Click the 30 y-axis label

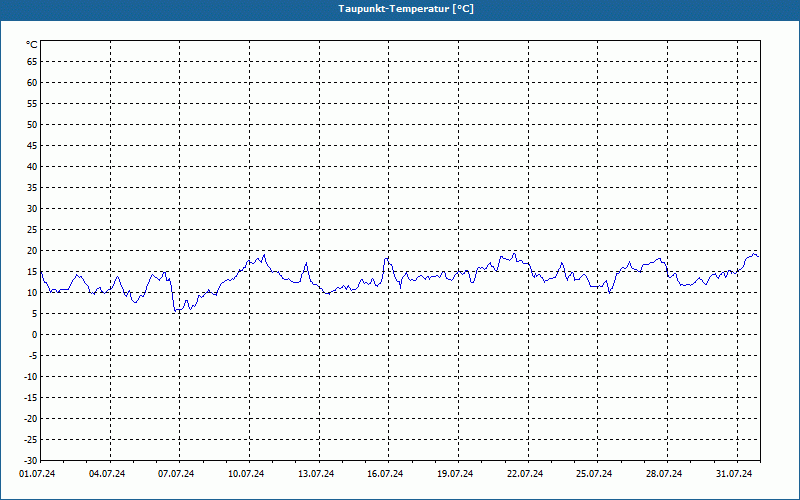(32, 209)
